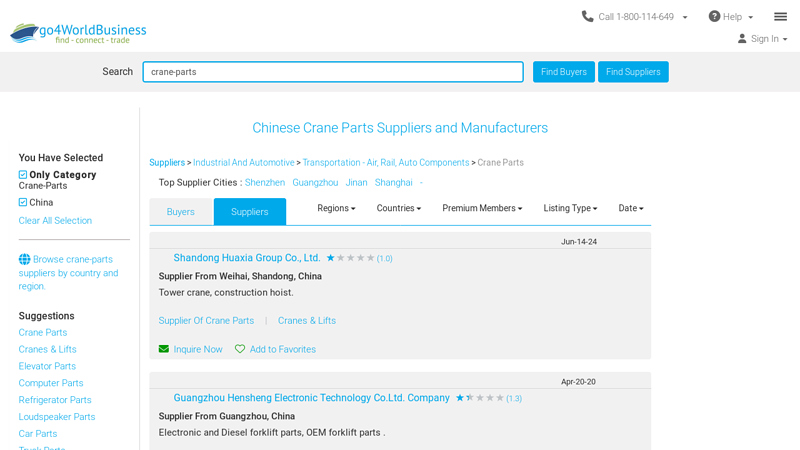Click Industrial And Automotive breadcrumb

243,162
